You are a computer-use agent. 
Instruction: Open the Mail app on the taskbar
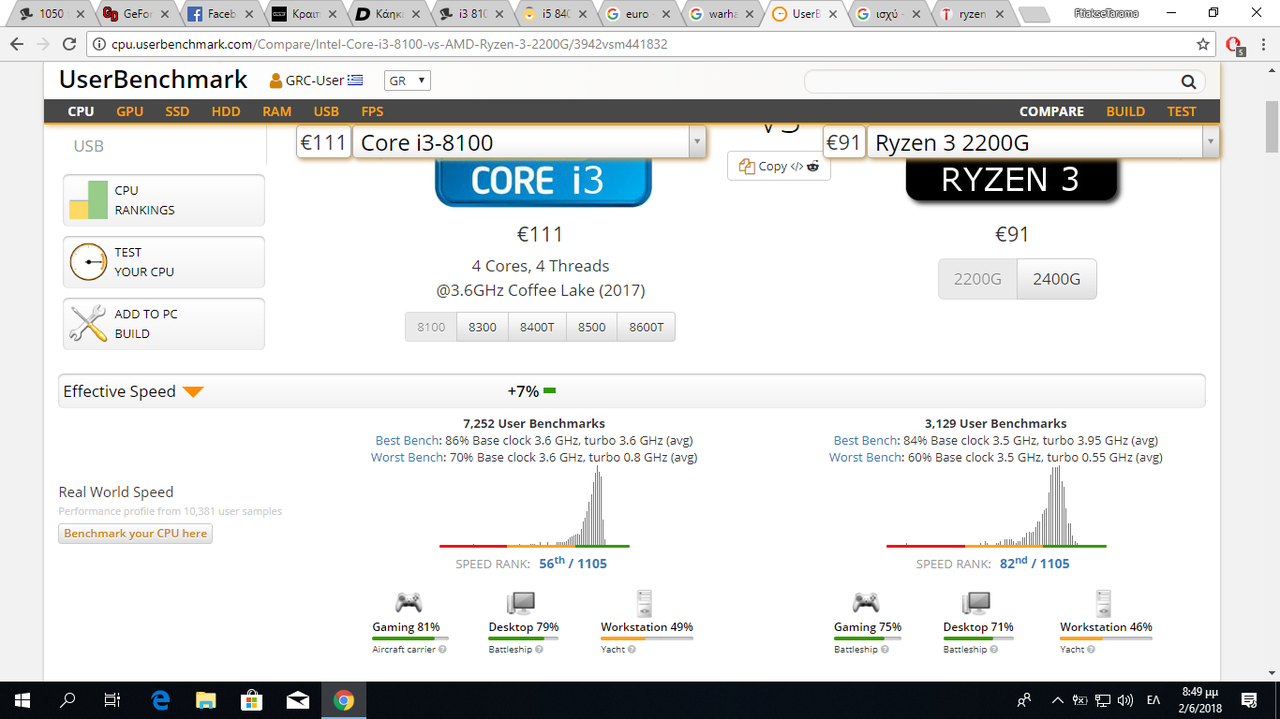(x=298, y=700)
